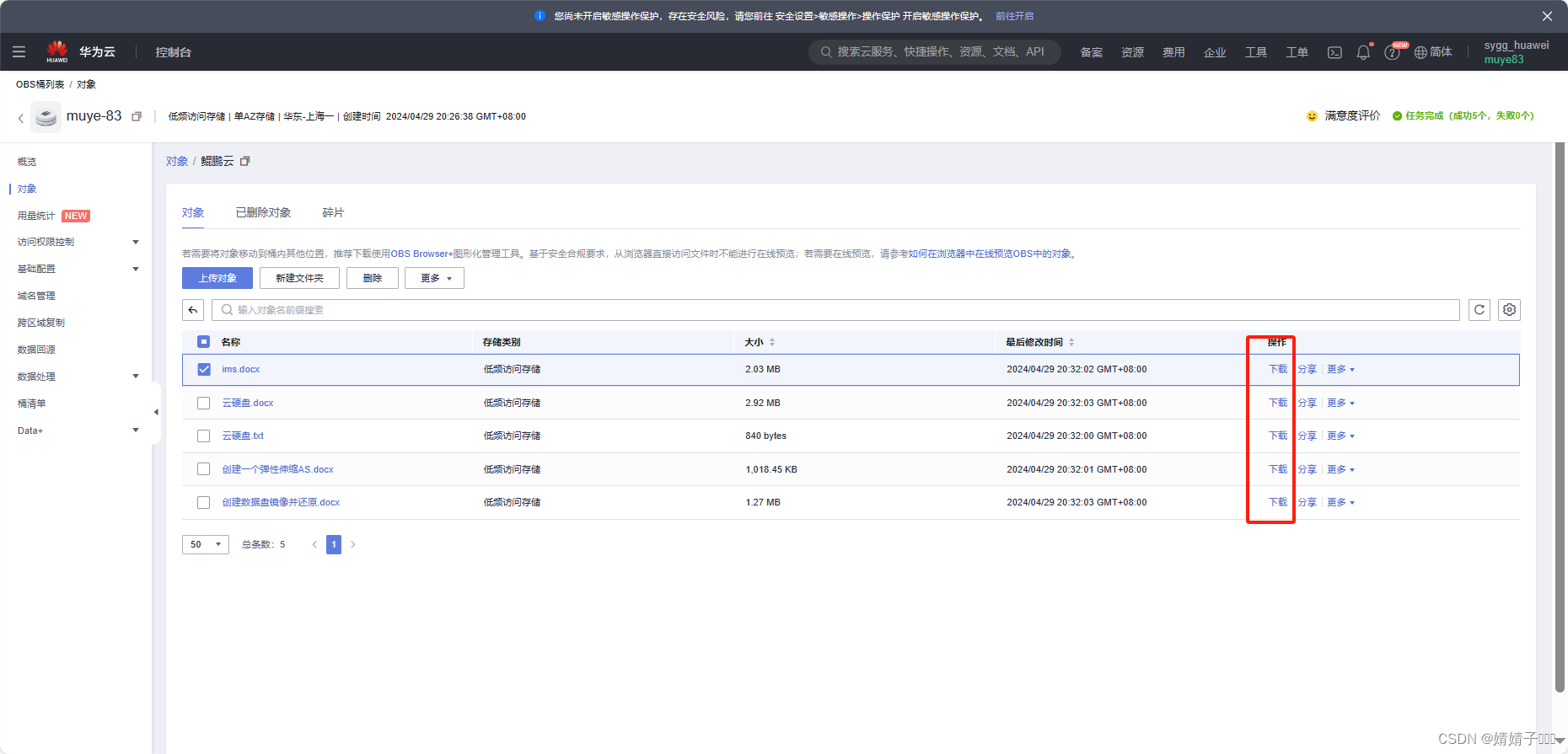
Task: Switch to the 碎片 tab
Action: click(333, 212)
